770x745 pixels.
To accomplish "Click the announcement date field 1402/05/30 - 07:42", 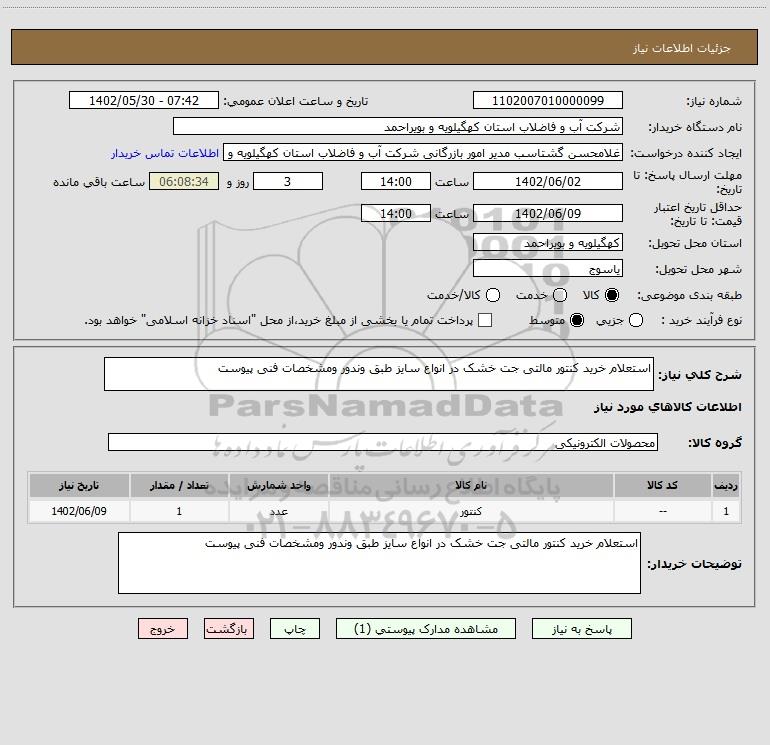I will click(144, 100).
